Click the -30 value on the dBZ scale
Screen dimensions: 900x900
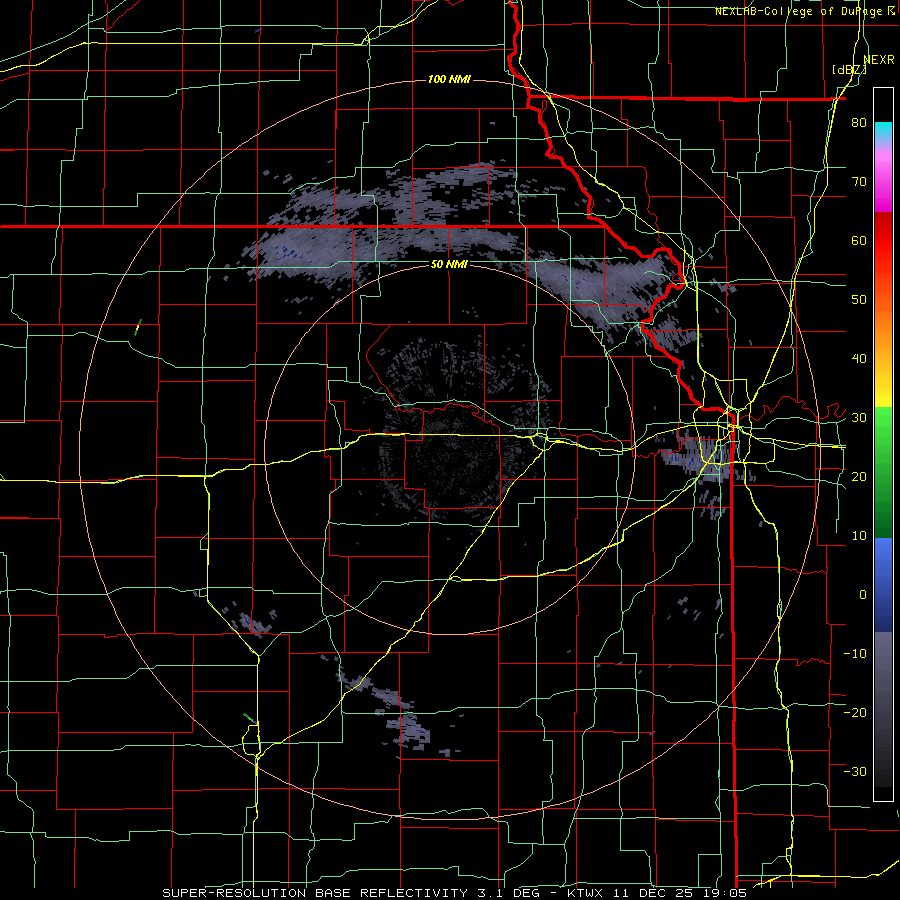coord(855,771)
